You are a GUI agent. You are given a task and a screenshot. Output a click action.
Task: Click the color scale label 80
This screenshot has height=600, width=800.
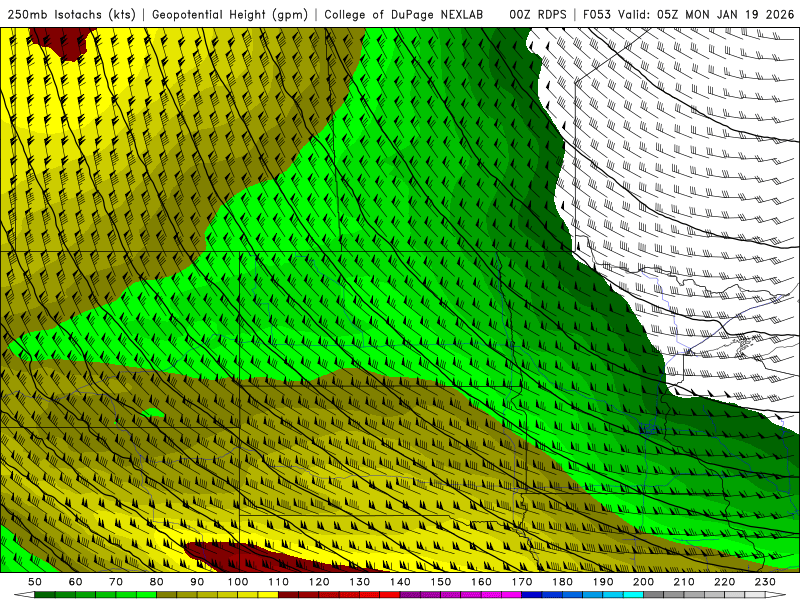pos(157,582)
